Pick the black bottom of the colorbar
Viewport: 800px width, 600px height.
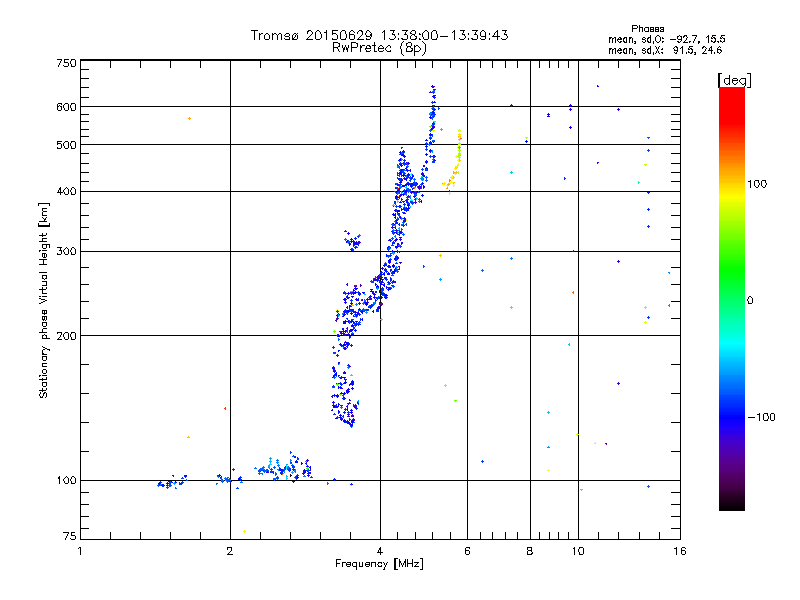pyautogui.click(x=732, y=503)
